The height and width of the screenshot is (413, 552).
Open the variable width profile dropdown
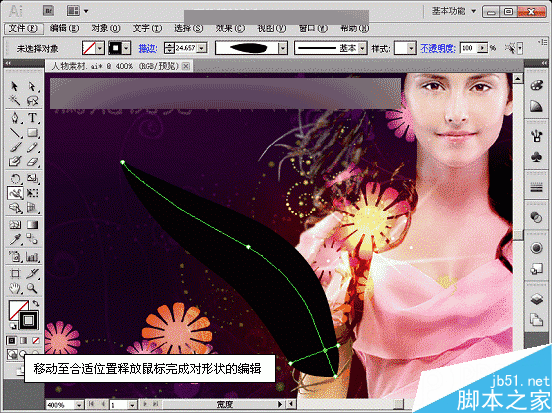coord(282,48)
